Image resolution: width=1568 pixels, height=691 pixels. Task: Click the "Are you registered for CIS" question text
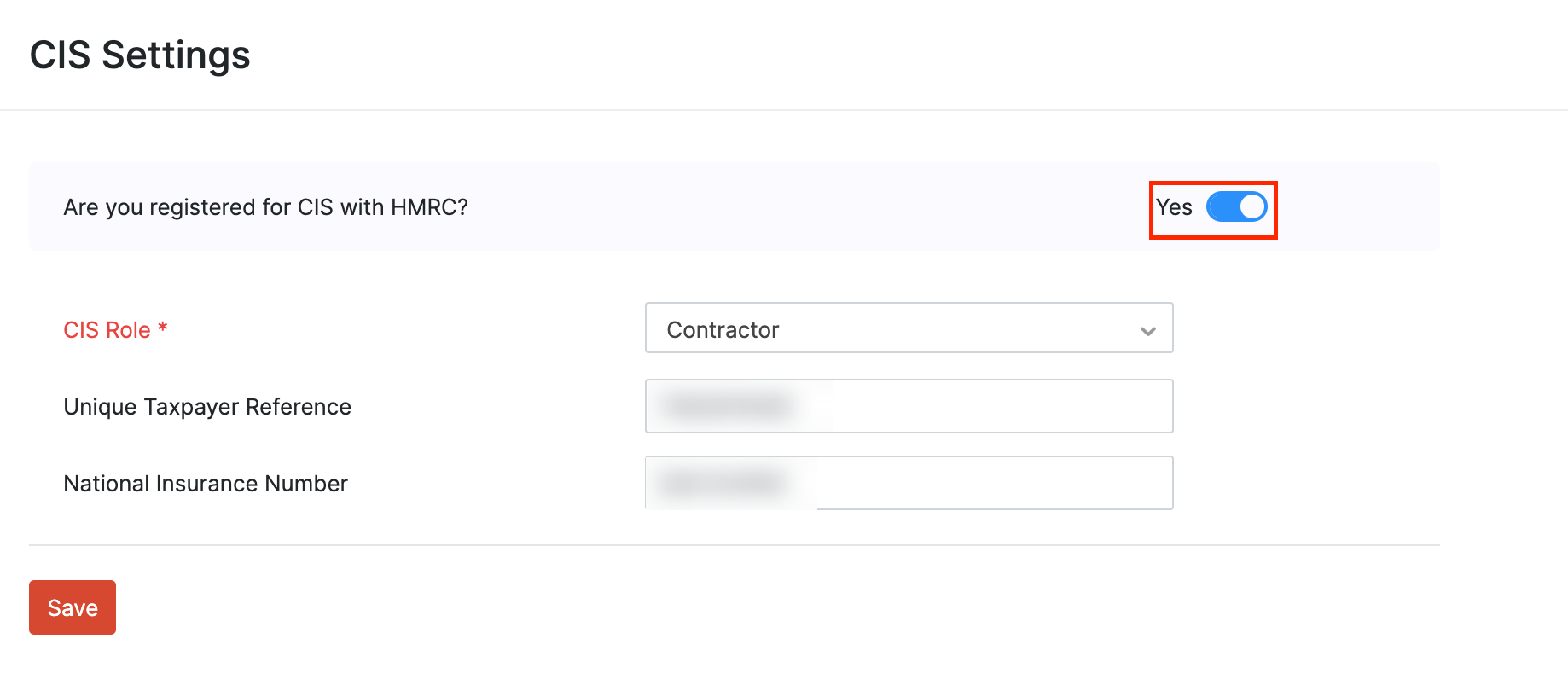click(x=265, y=207)
